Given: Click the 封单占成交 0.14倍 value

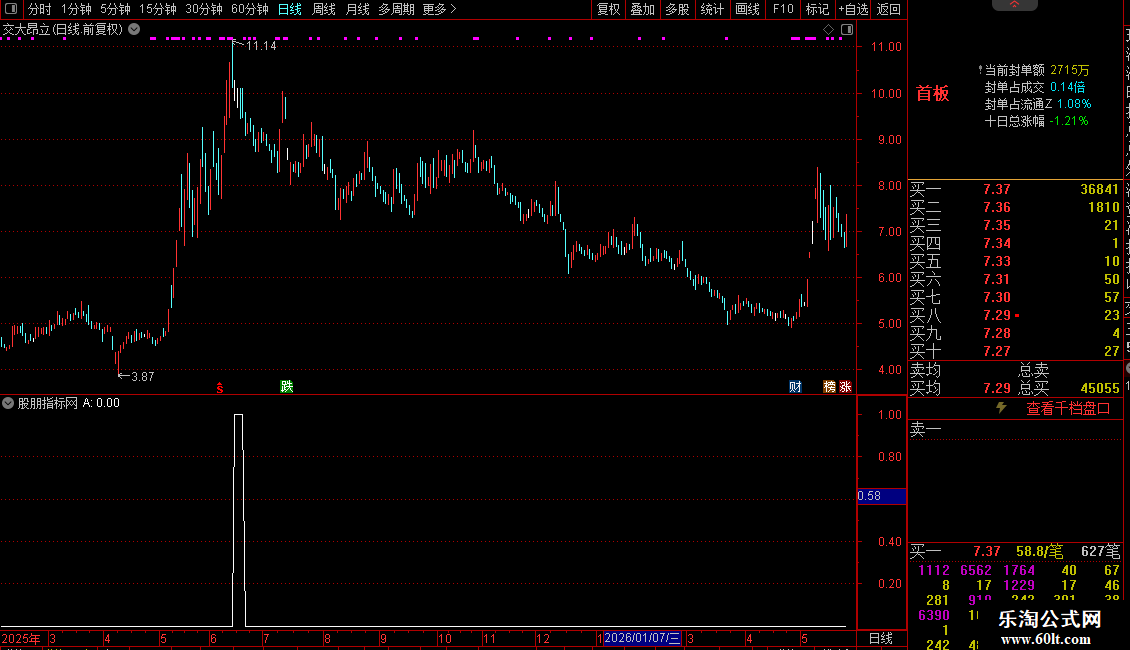Looking at the screenshot, I should coord(1067,87).
